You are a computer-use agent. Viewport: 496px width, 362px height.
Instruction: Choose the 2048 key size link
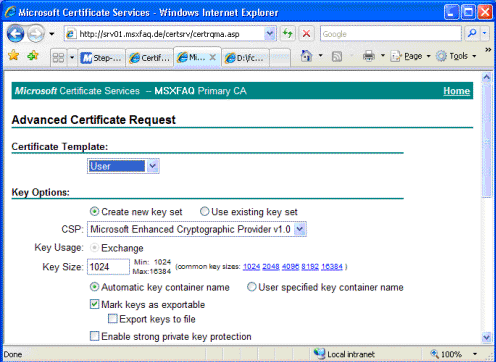tap(271, 267)
